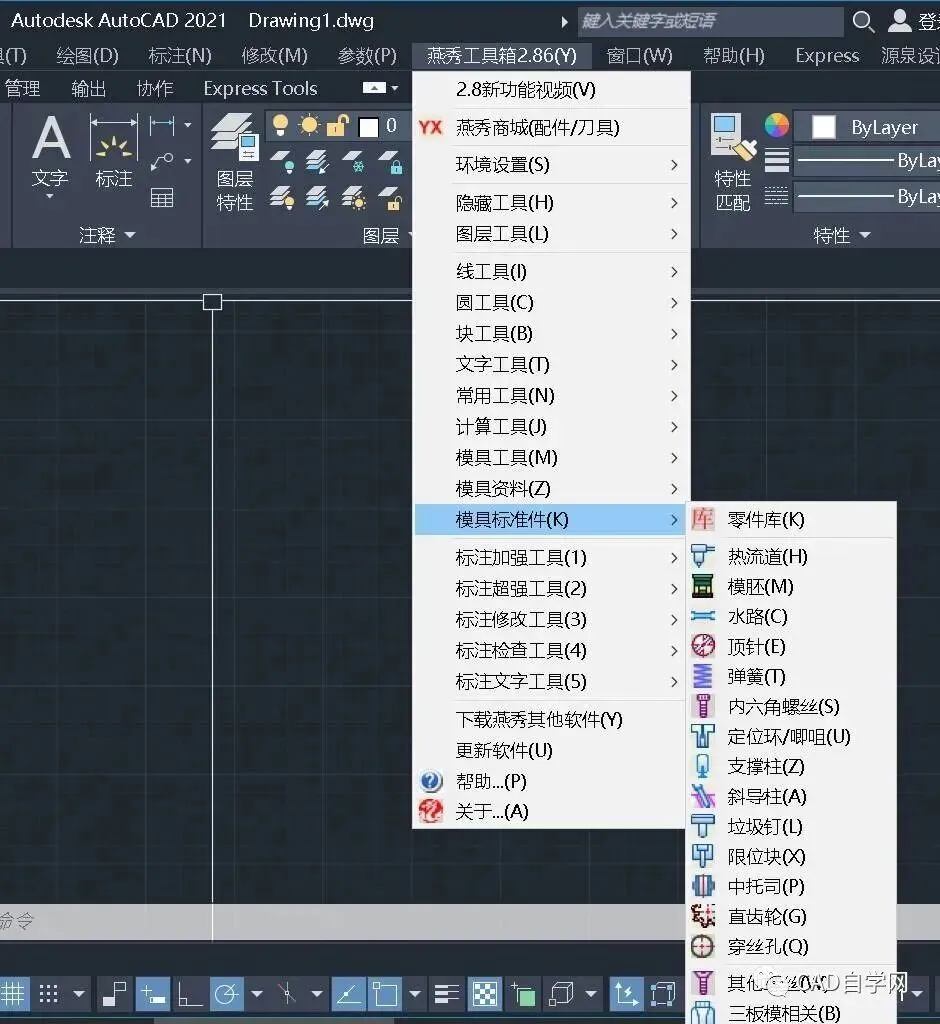Expand 线工具(I) submenu

(551, 271)
